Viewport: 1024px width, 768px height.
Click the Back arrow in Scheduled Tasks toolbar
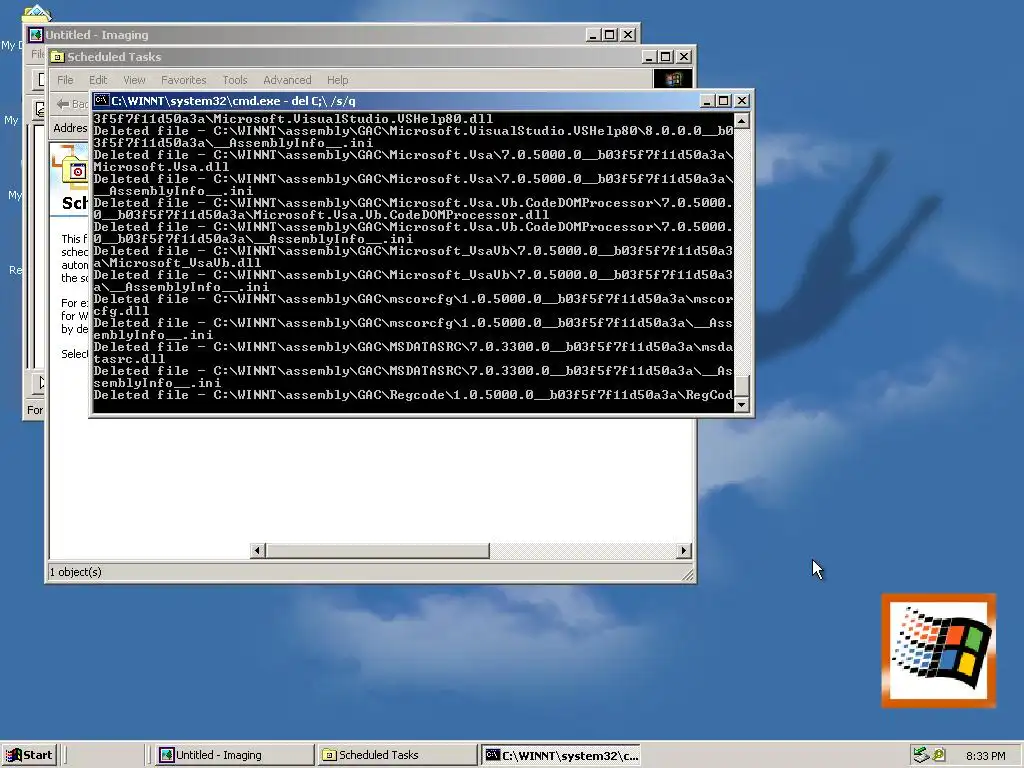click(x=63, y=104)
